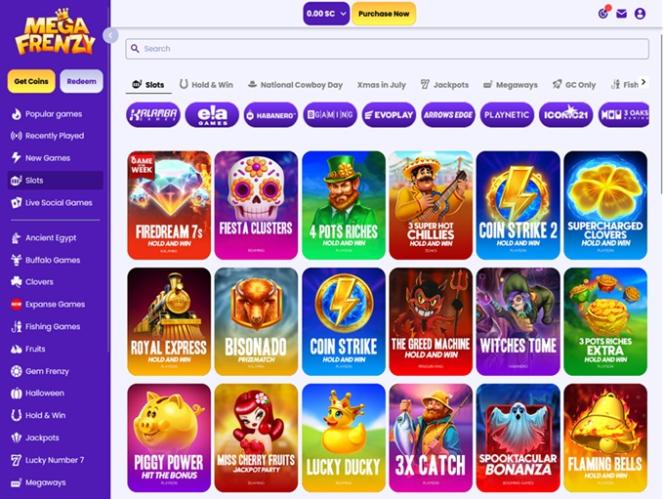Expand the 0.00 SC balance dropdown
Image resolution: width=664 pixels, height=499 pixels.
pos(326,14)
